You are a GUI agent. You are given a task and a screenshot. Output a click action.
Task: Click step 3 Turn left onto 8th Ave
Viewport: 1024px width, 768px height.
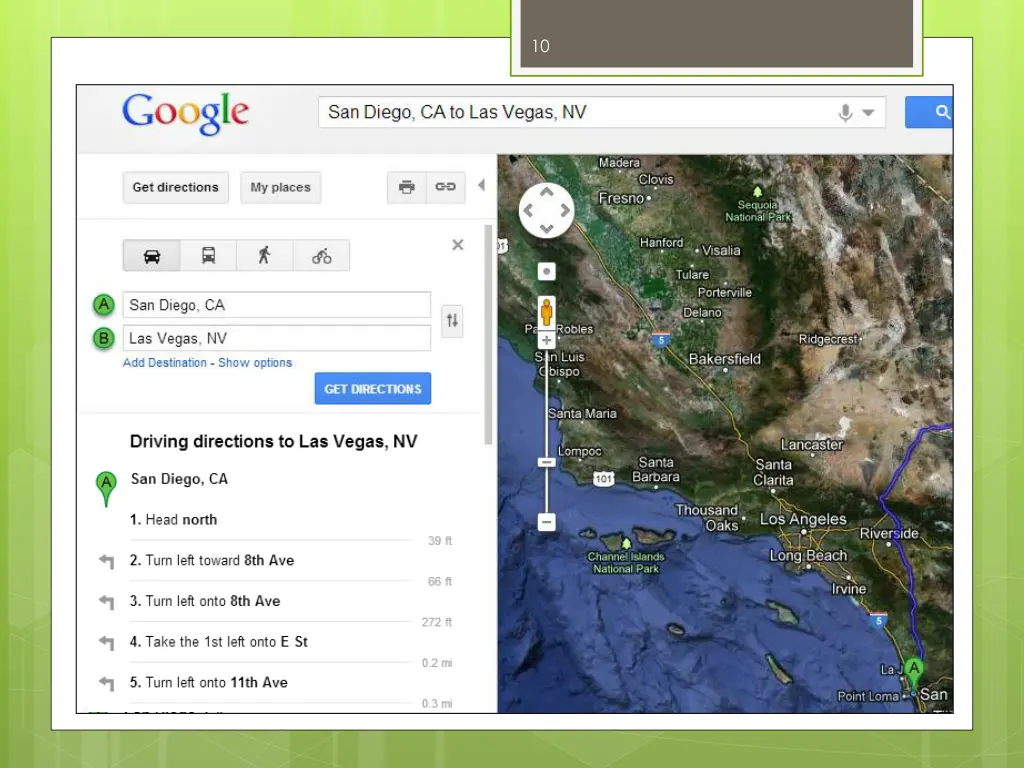pyautogui.click(x=205, y=601)
